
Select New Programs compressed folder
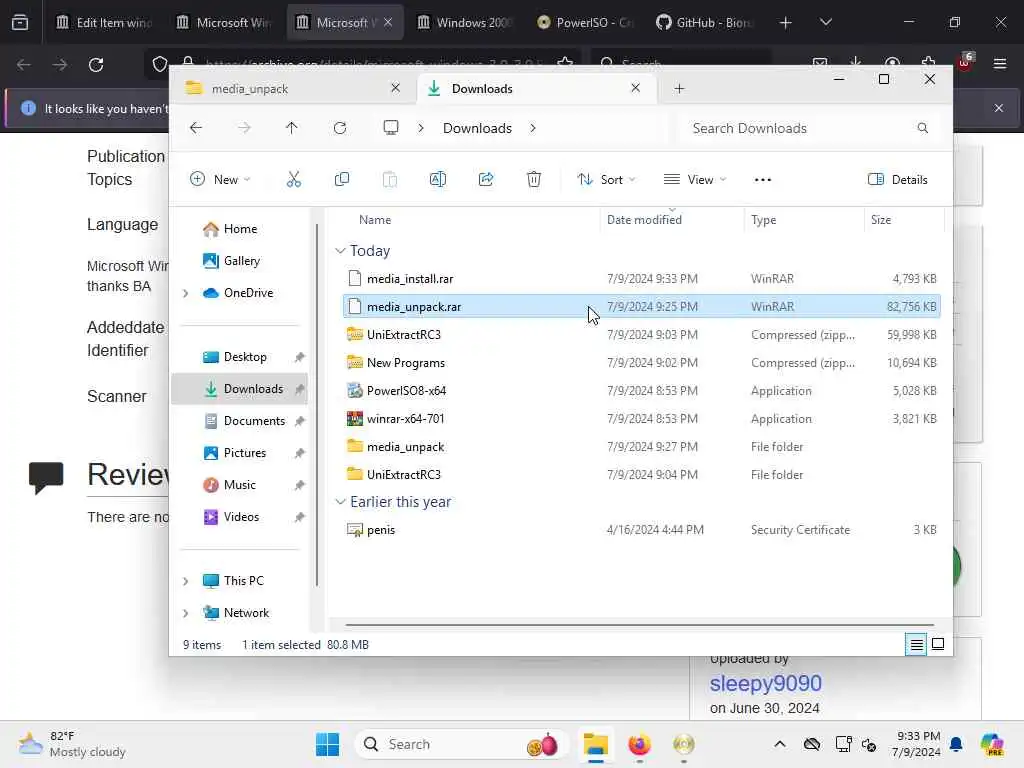click(642, 363)
